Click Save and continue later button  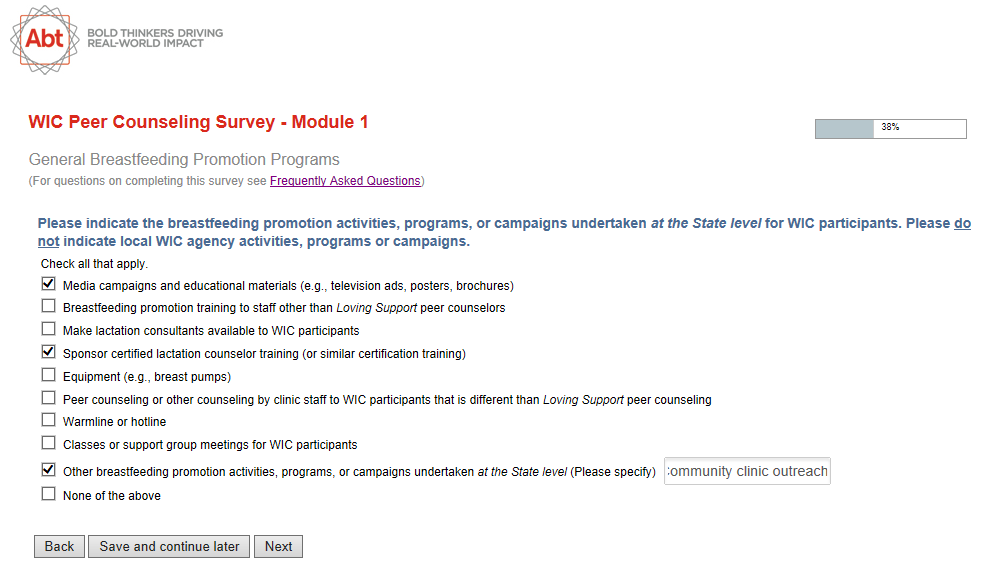[169, 546]
